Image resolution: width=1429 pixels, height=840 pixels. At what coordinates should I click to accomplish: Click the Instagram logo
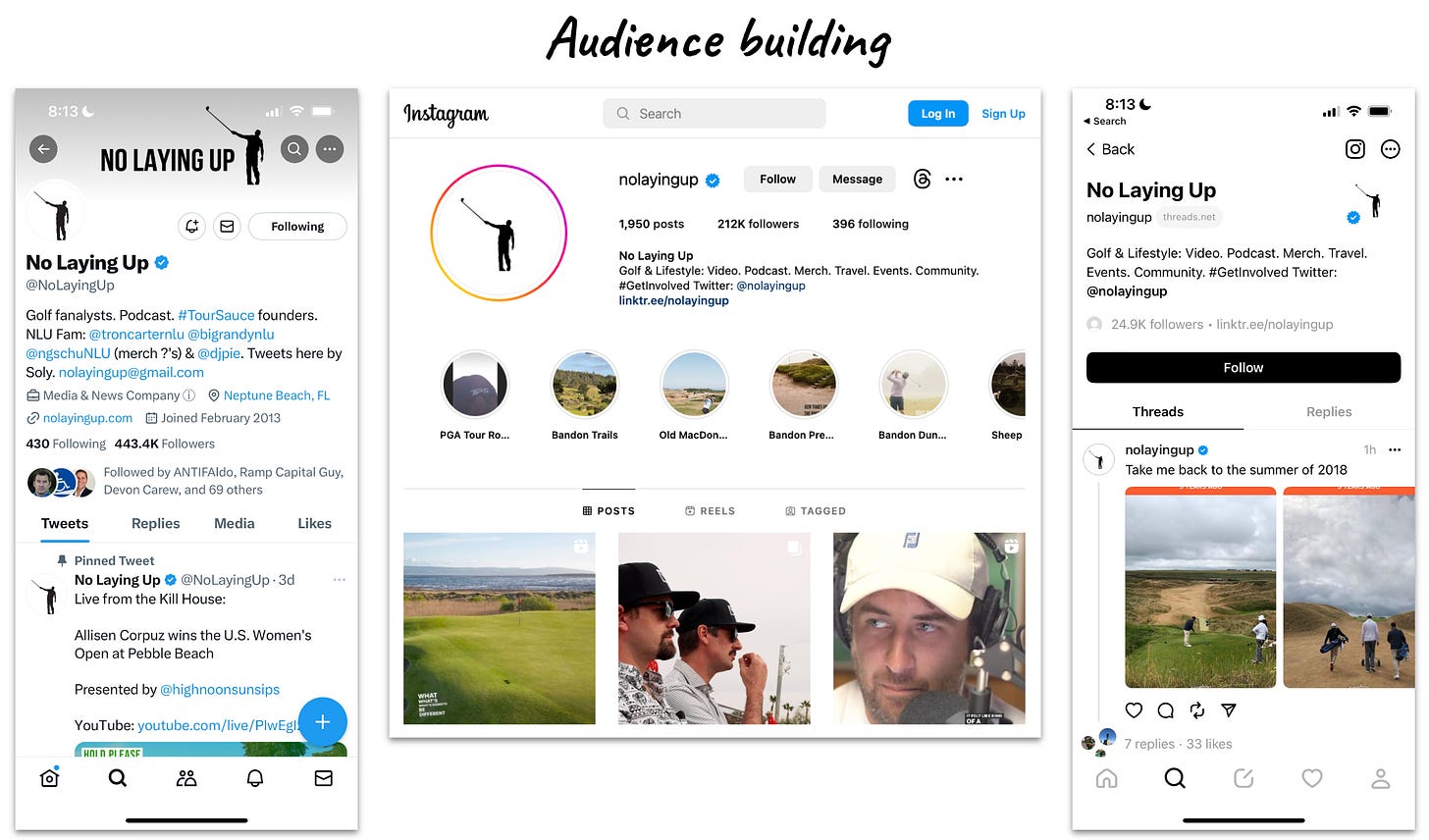[446, 115]
